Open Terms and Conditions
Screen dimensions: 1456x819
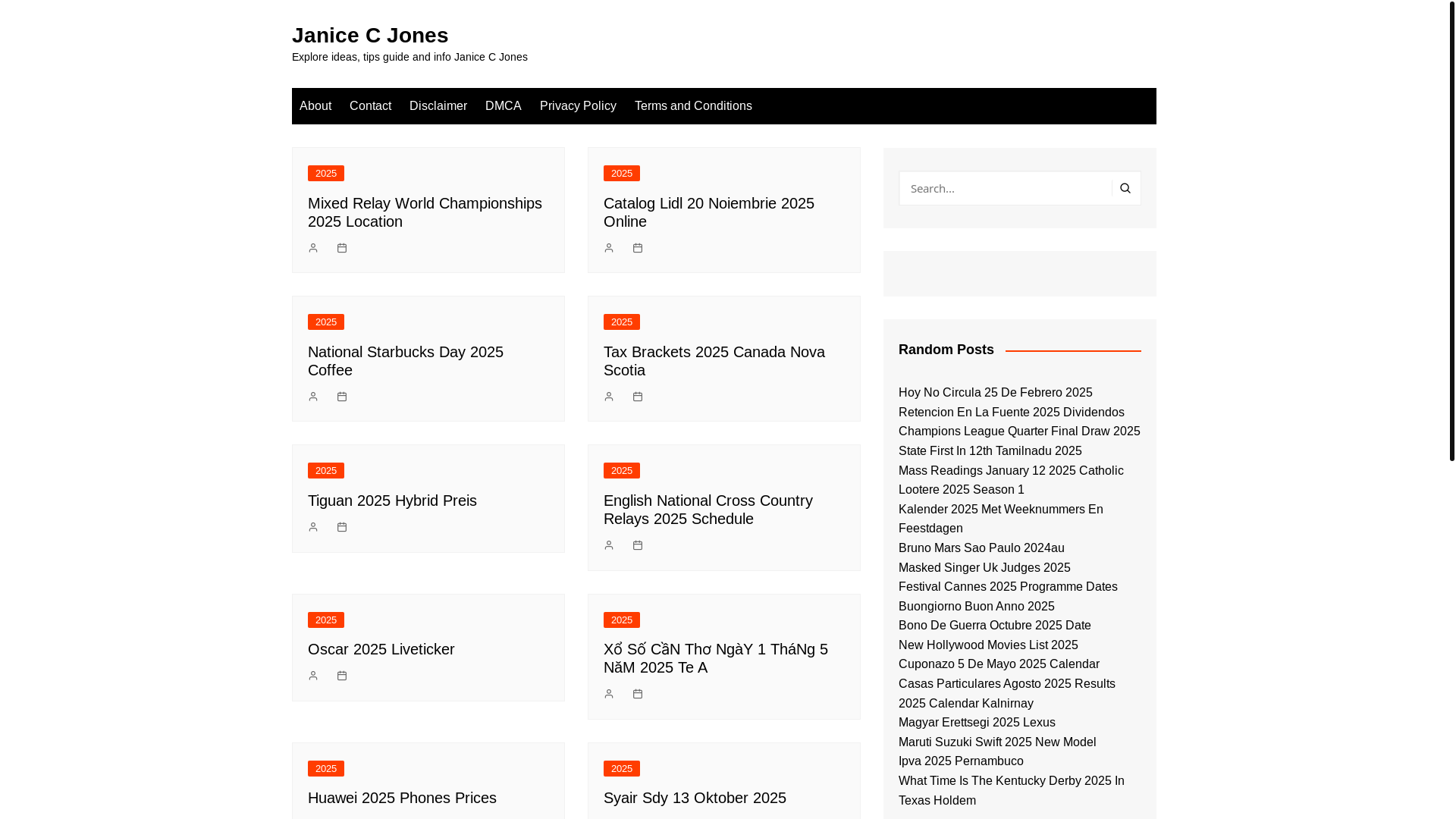tap(693, 106)
